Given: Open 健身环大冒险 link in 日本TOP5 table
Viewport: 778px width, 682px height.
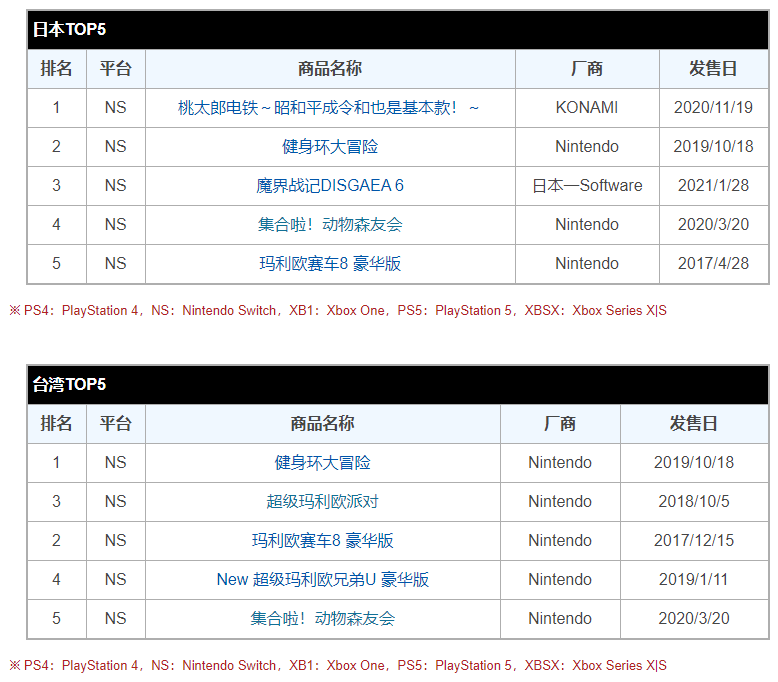Looking at the screenshot, I should (x=330, y=147).
